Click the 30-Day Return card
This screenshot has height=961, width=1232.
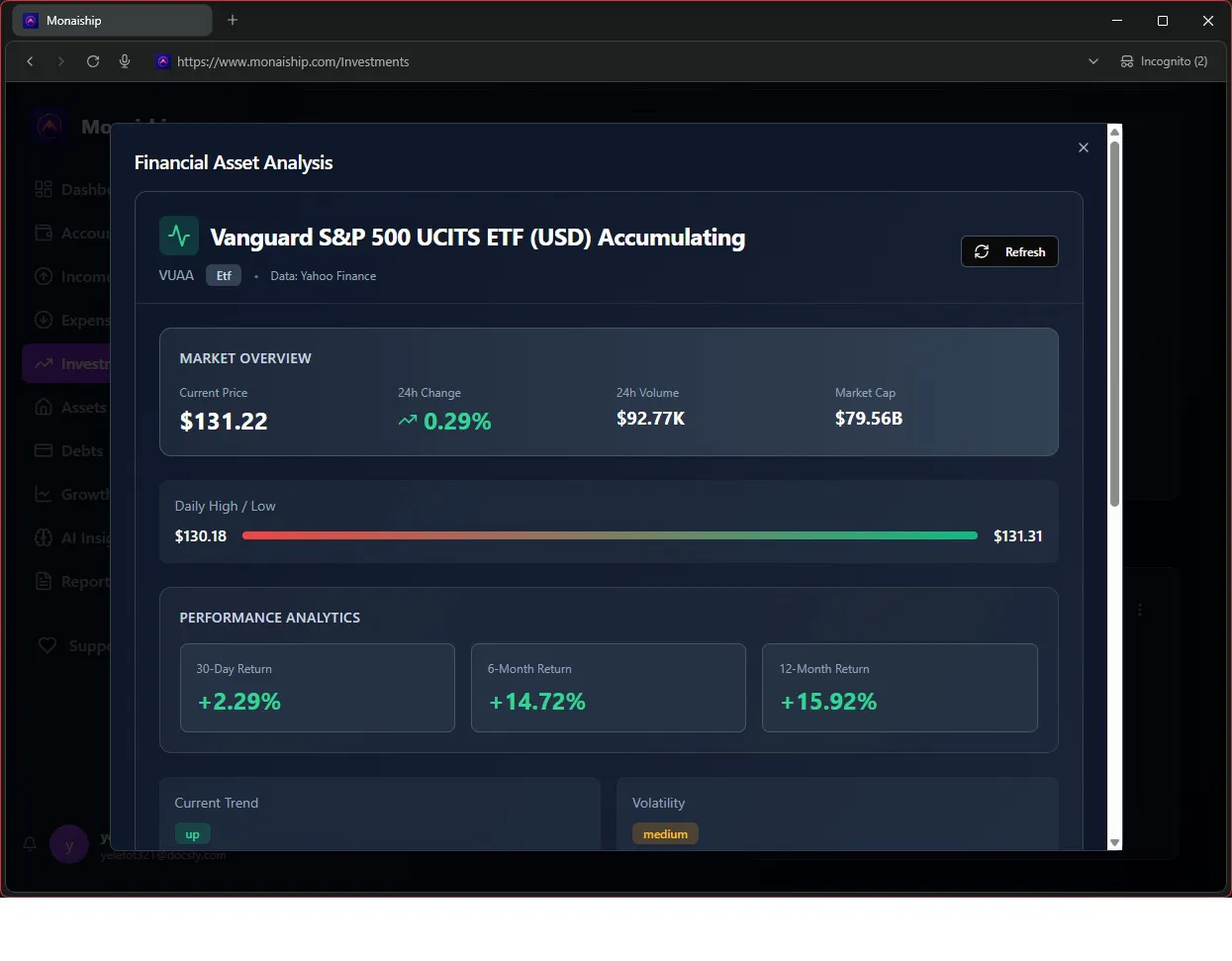pyautogui.click(x=318, y=688)
